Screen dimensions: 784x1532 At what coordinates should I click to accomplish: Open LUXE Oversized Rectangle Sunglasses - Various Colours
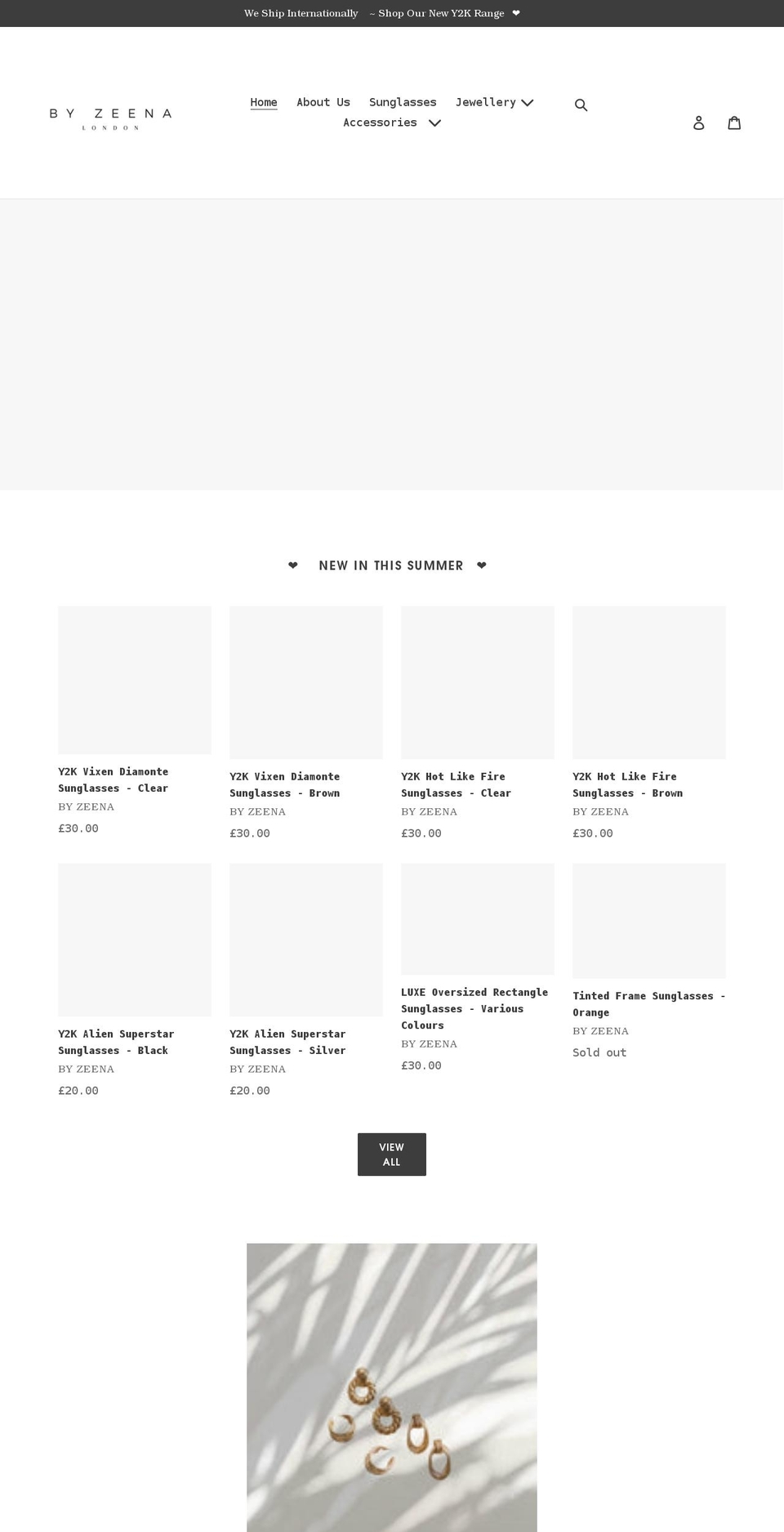(x=474, y=1008)
